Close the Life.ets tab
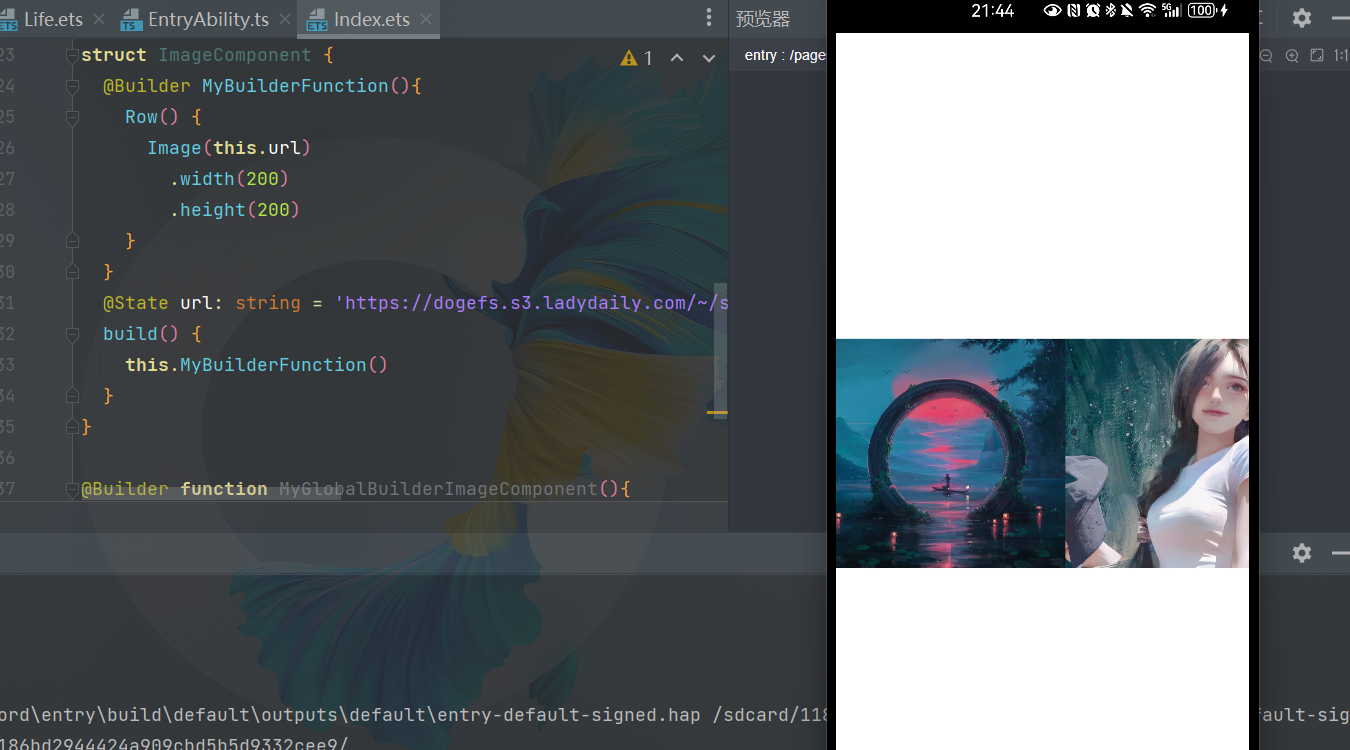 99,19
